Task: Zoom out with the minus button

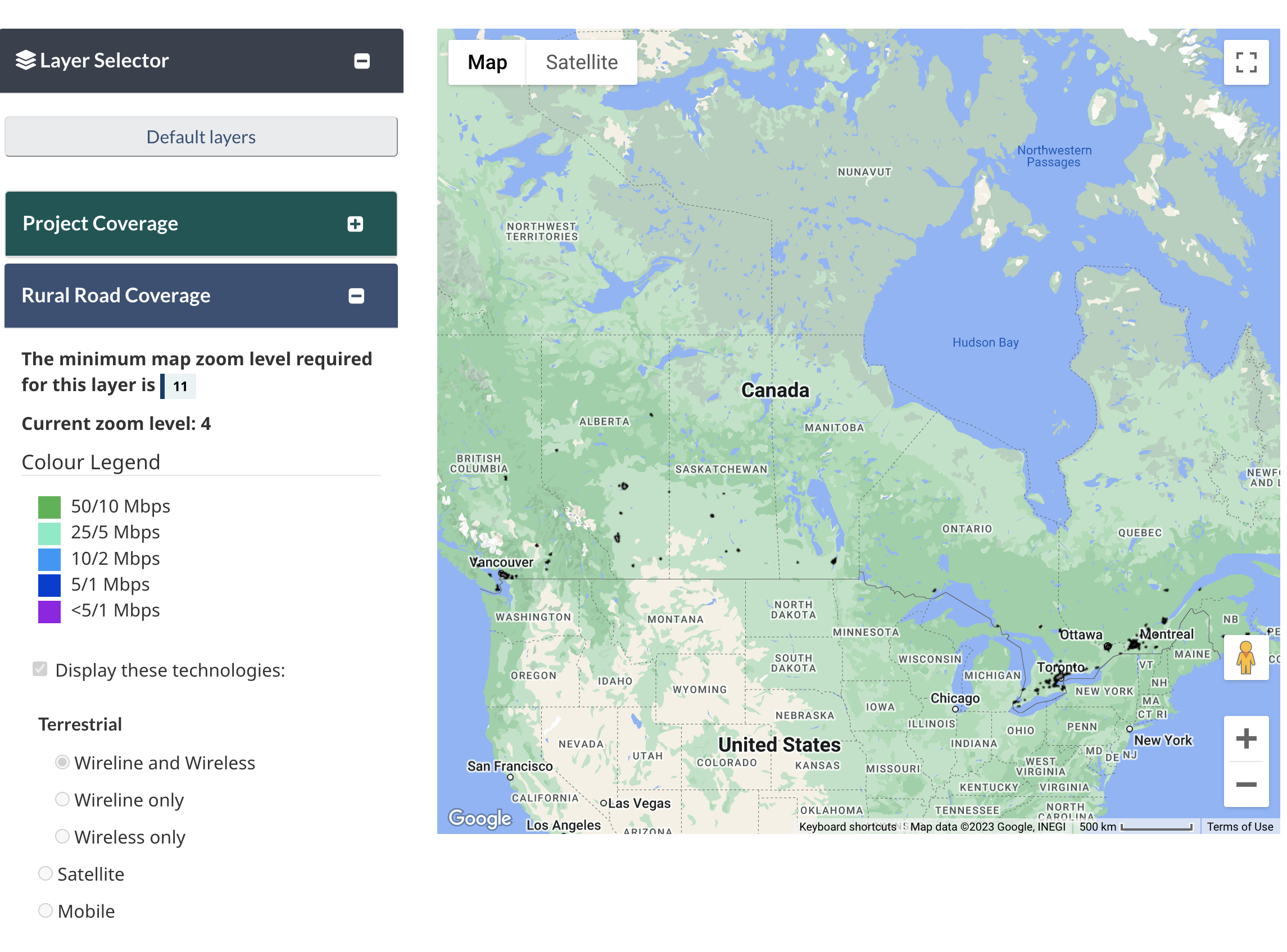Action: (1245, 785)
